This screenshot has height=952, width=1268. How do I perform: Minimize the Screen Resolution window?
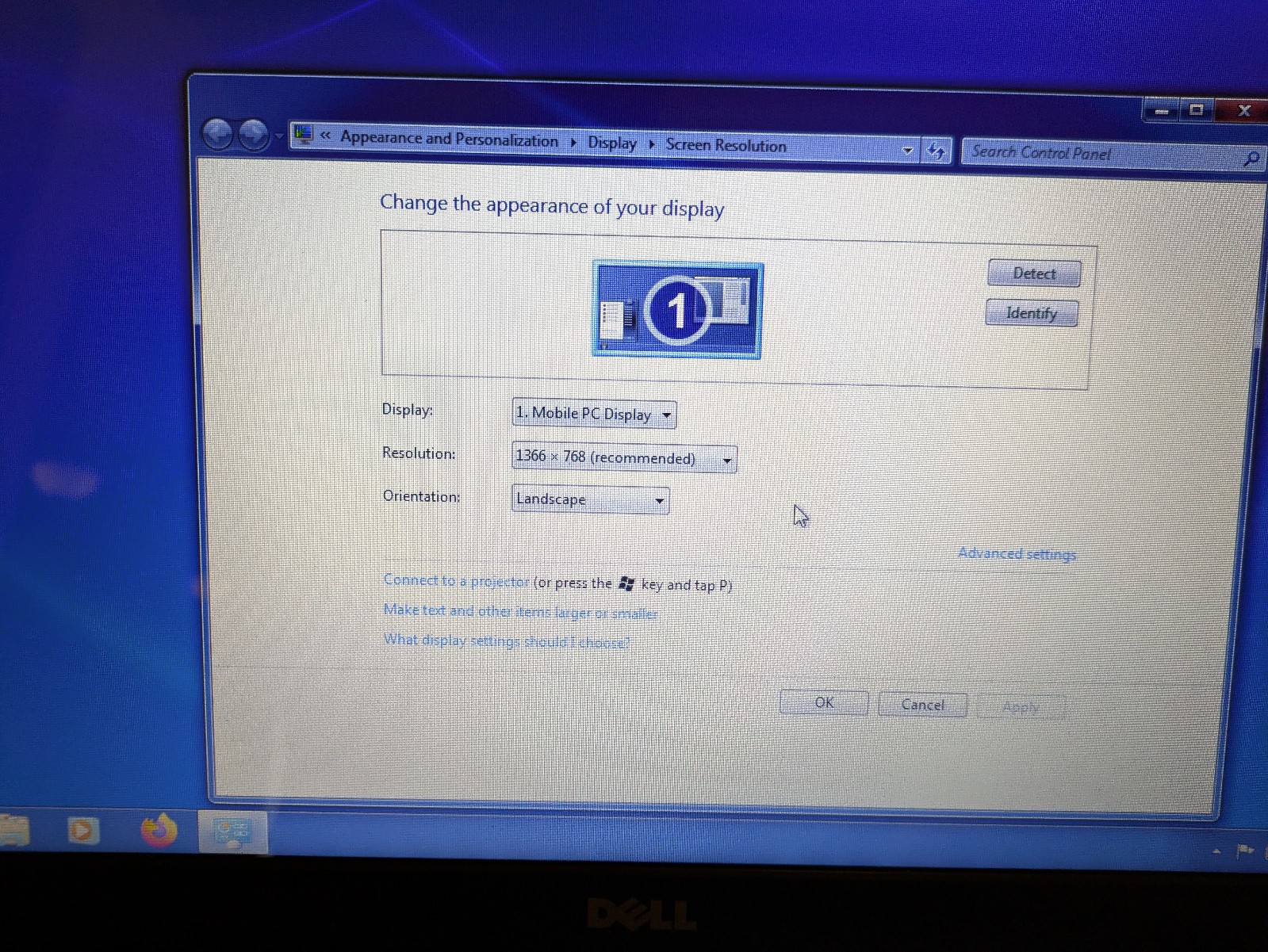tap(1163, 111)
